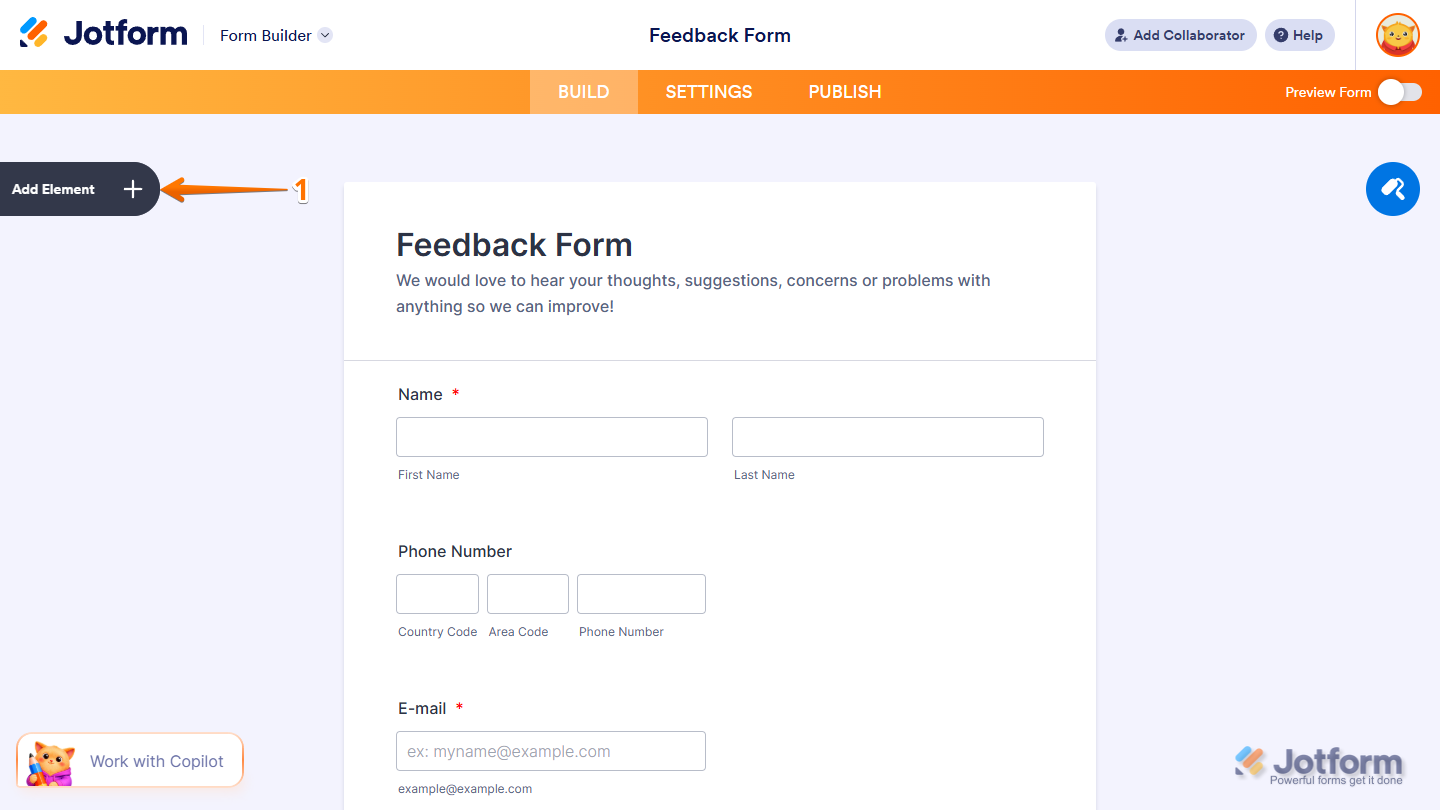Screen dimensions: 1440x810
Task: Open the Help menu
Action: [x=1299, y=35]
